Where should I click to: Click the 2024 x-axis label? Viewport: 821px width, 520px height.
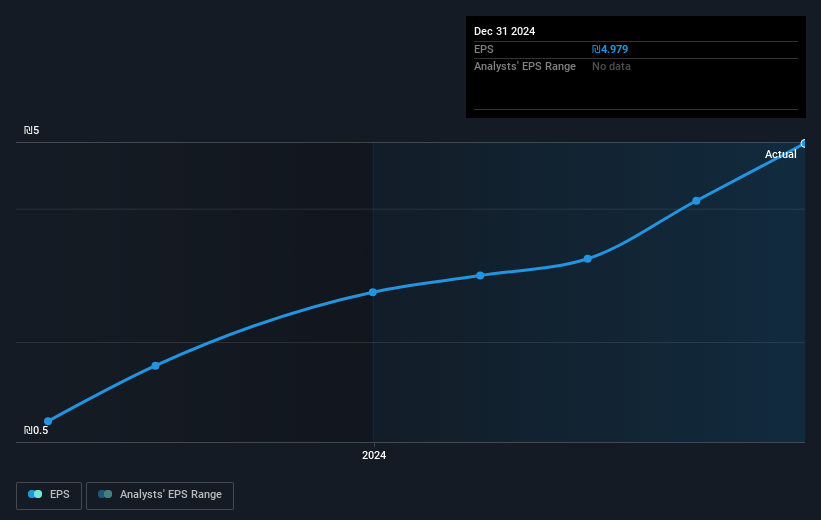click(x=374, y=455)
